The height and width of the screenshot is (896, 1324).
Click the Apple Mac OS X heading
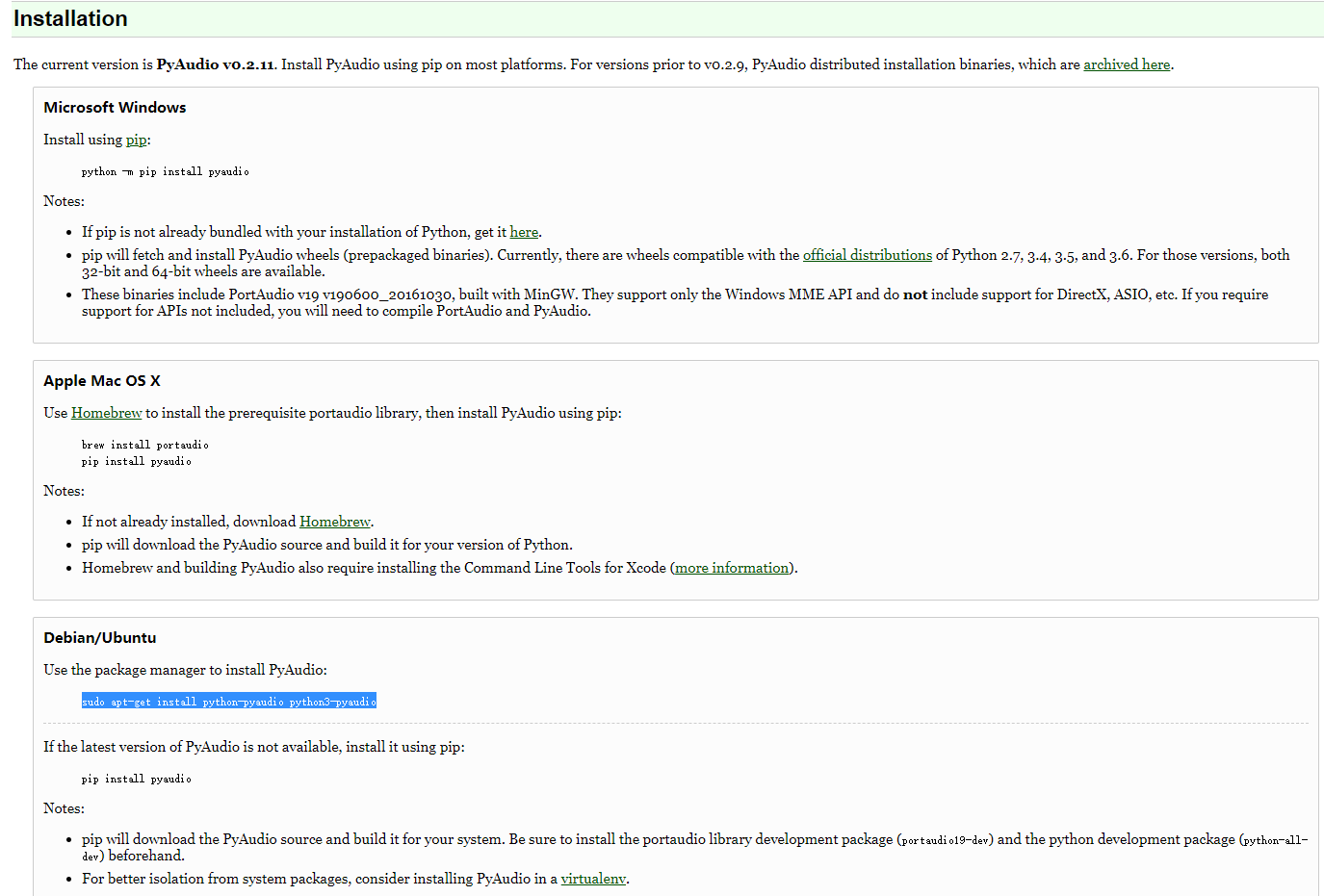point(102,381)
